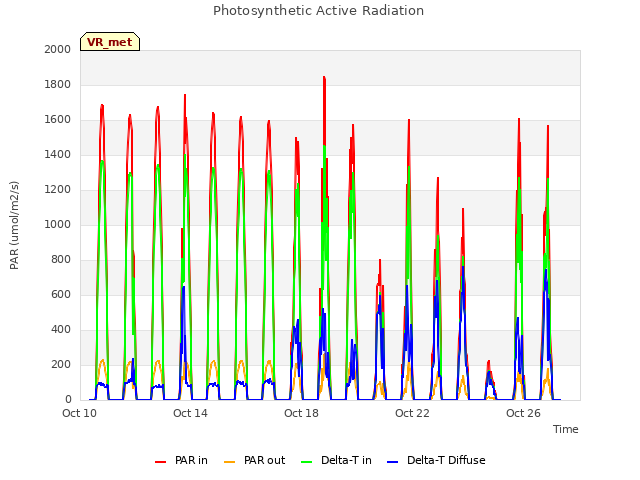This screenshot has width=640, height=480.
Task: Click the VR_met label tag
Action: [110, 42]
